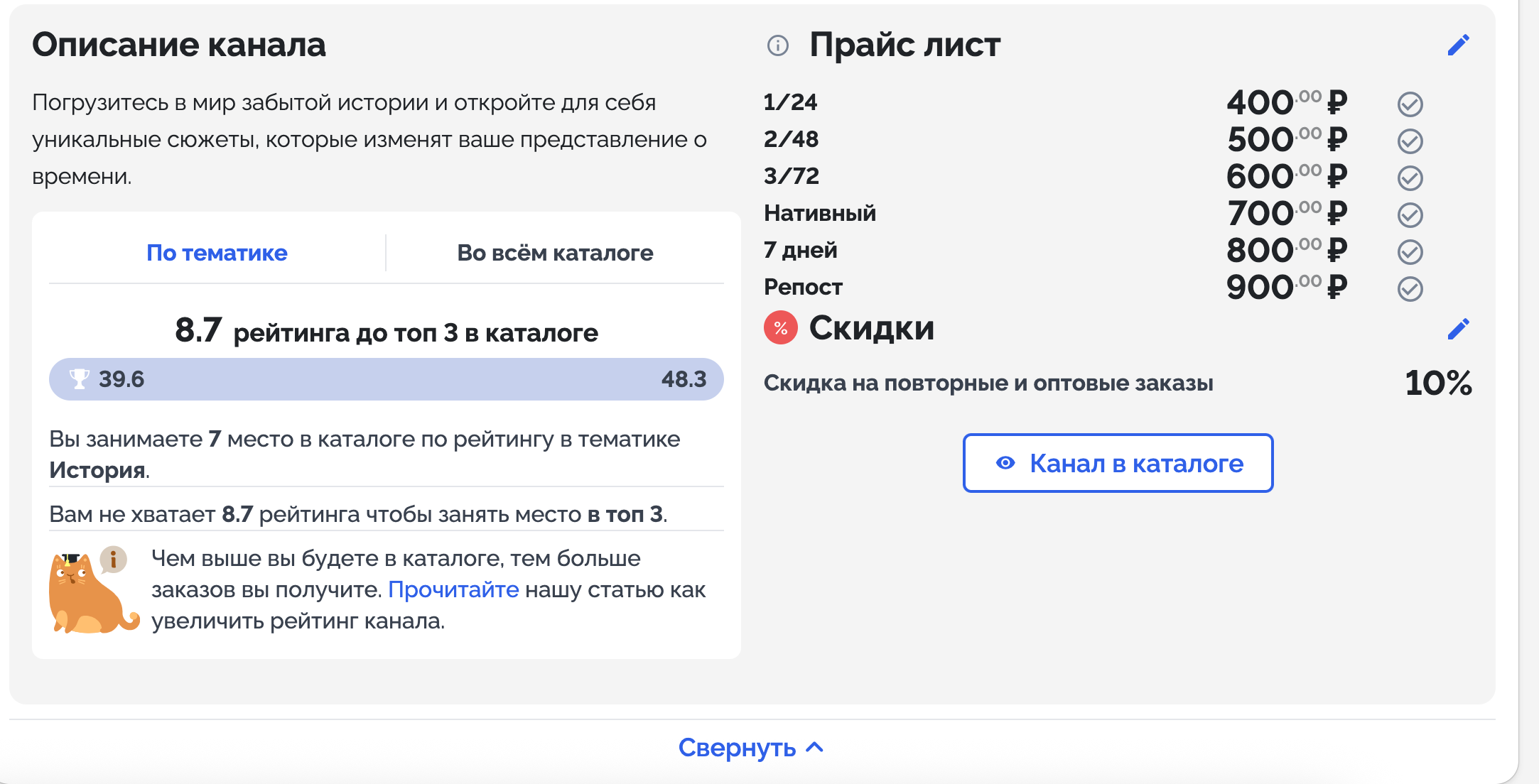Click the info icon beside Прайс лист
This screenshot has height=784, width=1539.
click(778, 46)
